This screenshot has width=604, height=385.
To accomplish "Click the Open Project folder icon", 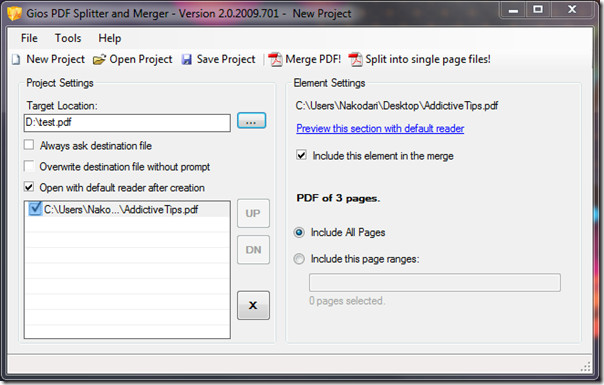I will [99, 60].
